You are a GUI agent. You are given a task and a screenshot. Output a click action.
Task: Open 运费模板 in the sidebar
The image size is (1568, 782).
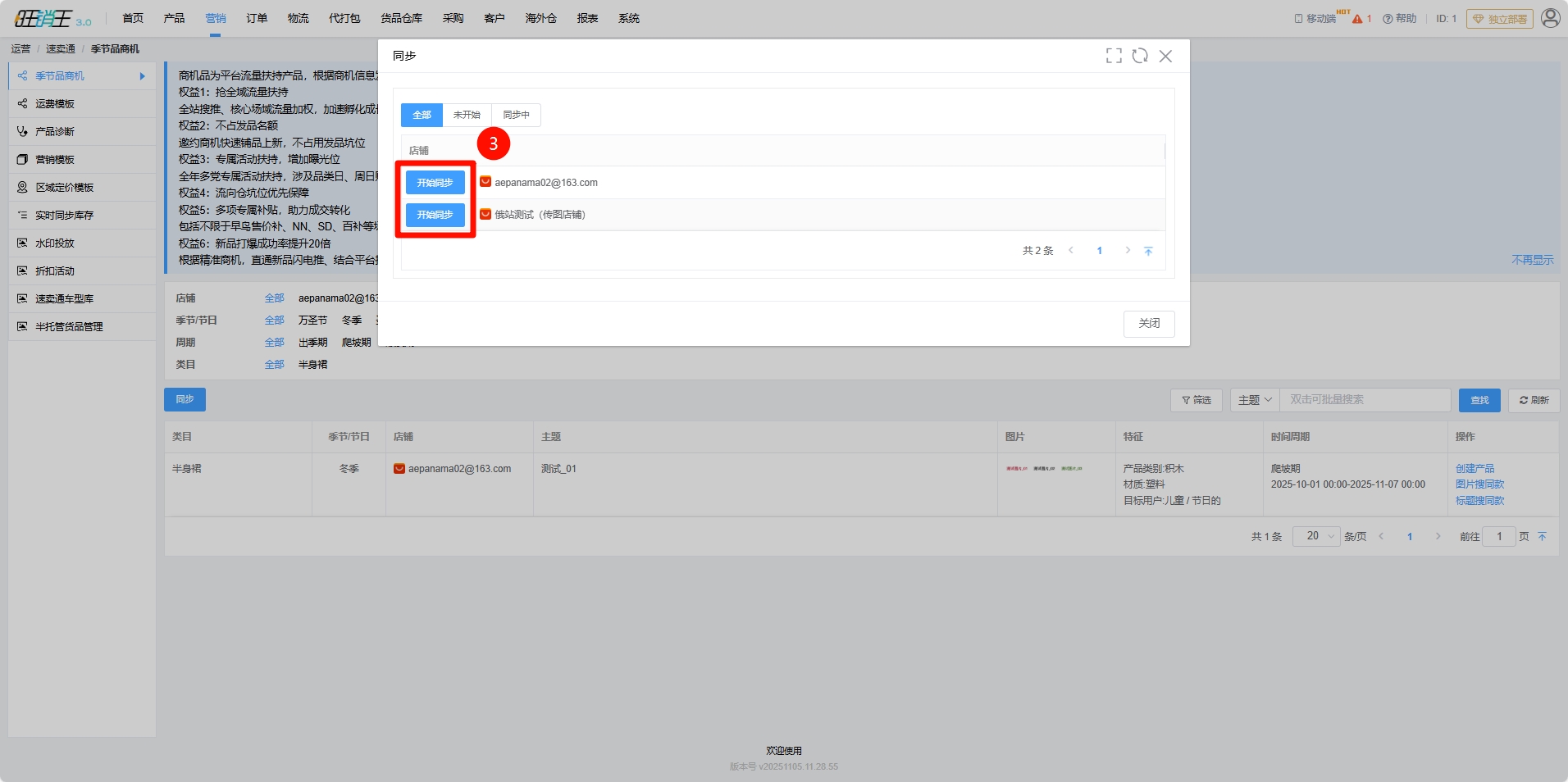(x=55, y=104)
